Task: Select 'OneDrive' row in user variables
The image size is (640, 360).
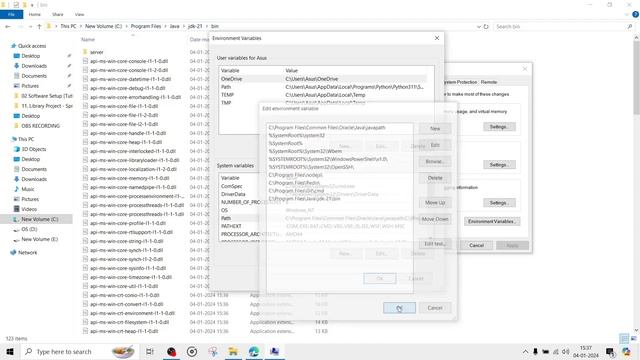Action: [322, 79]
